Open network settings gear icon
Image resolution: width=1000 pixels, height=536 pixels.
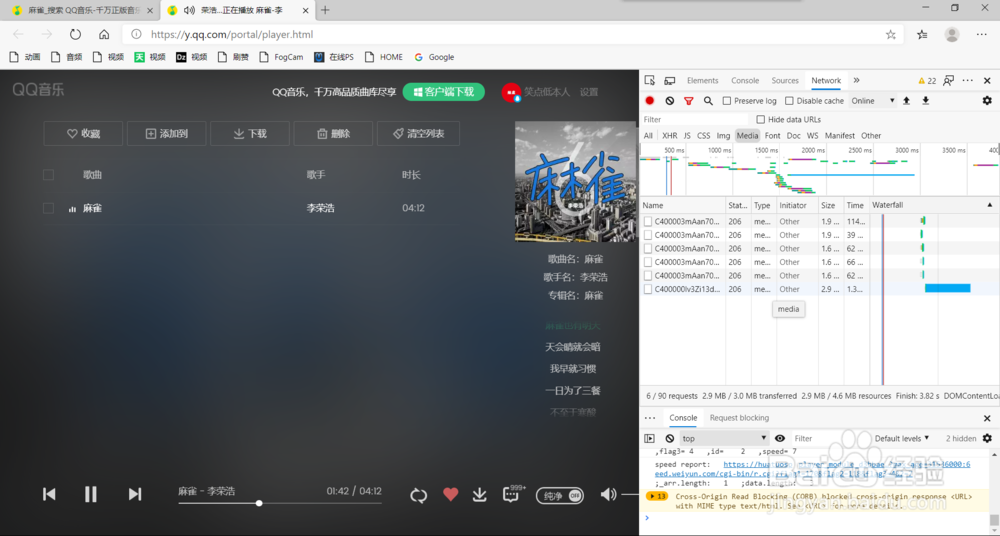tap(987, 101)
